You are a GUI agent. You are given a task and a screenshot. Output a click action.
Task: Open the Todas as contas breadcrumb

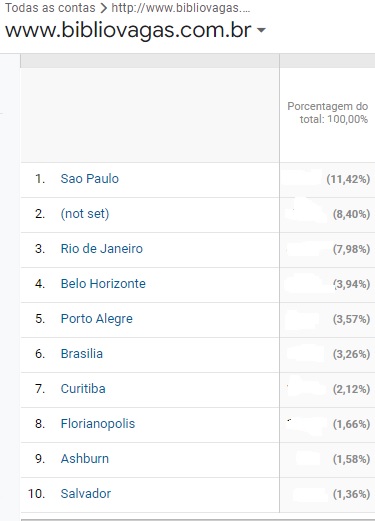[x=50, y=8]
